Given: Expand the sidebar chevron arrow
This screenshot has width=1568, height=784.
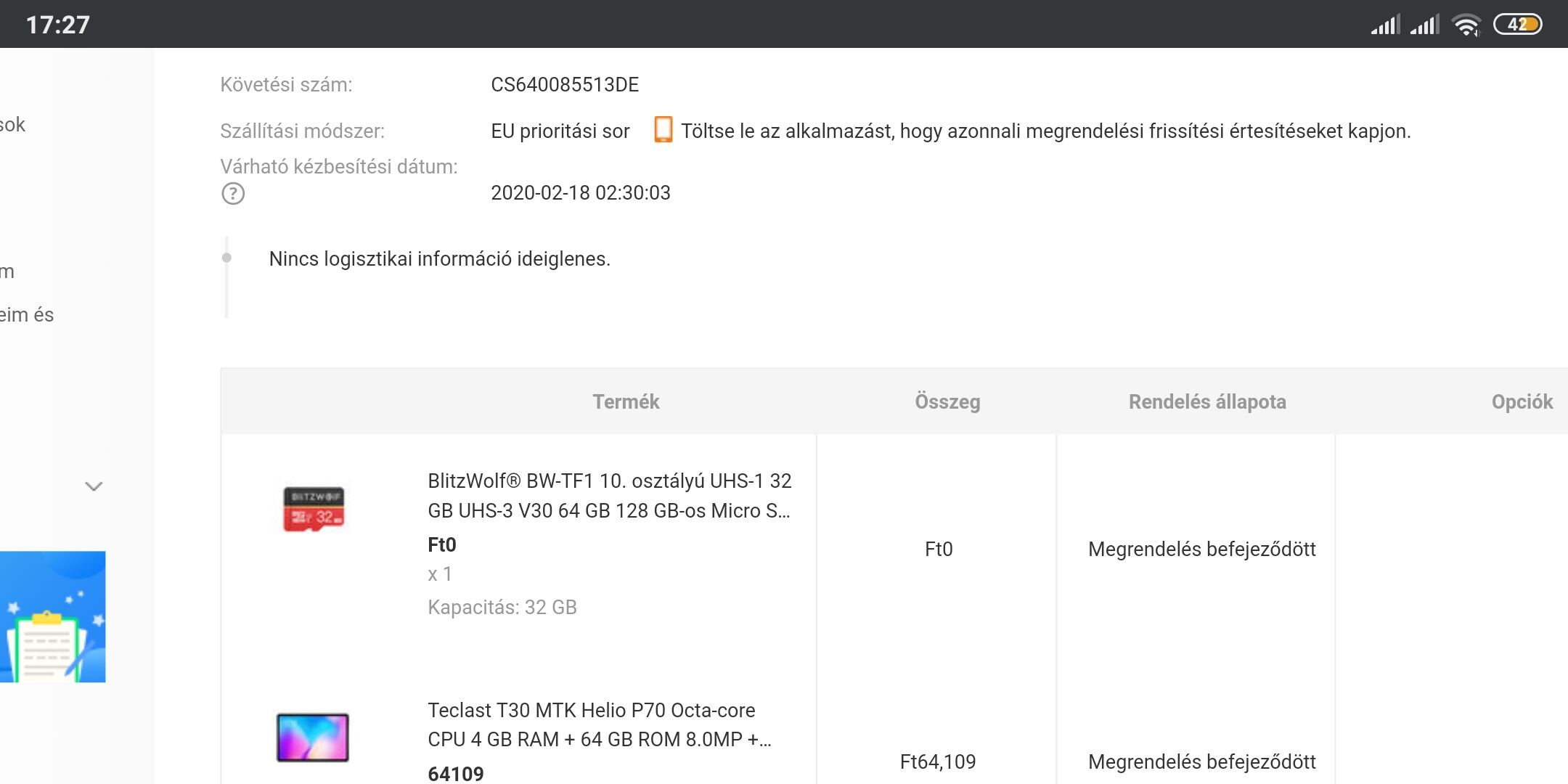Looking at the screenshot, I should (94, 486).
